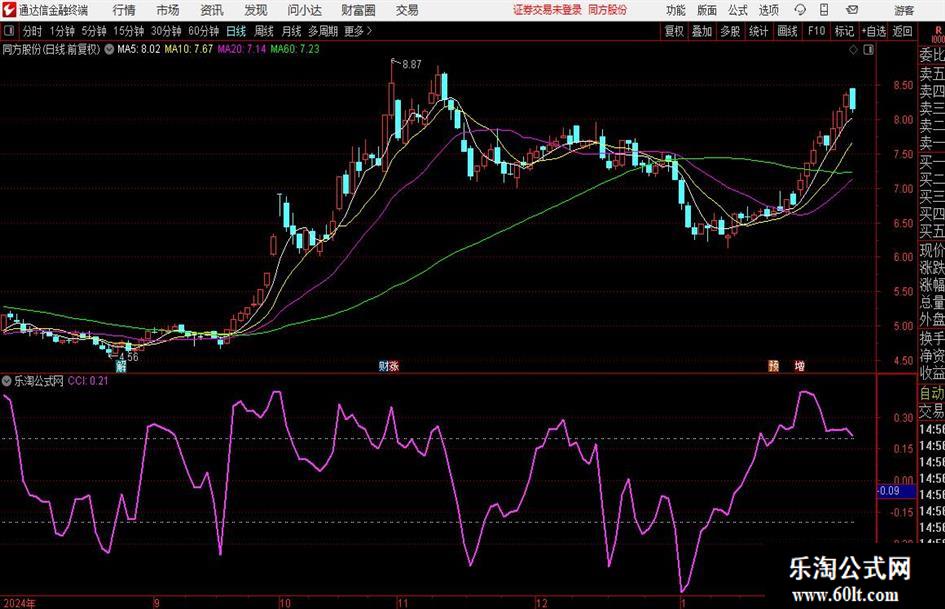945x609 pixels.
Task: Switch to the 月线 period tab
Action: point(292,31)
